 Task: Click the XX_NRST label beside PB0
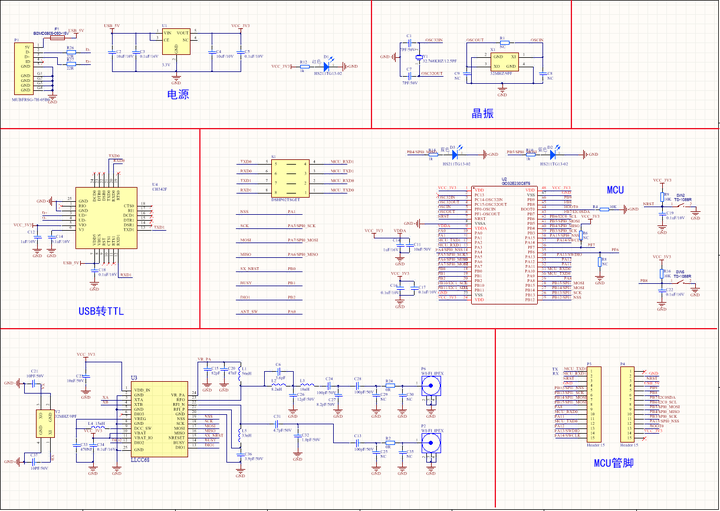click(250, 268)
